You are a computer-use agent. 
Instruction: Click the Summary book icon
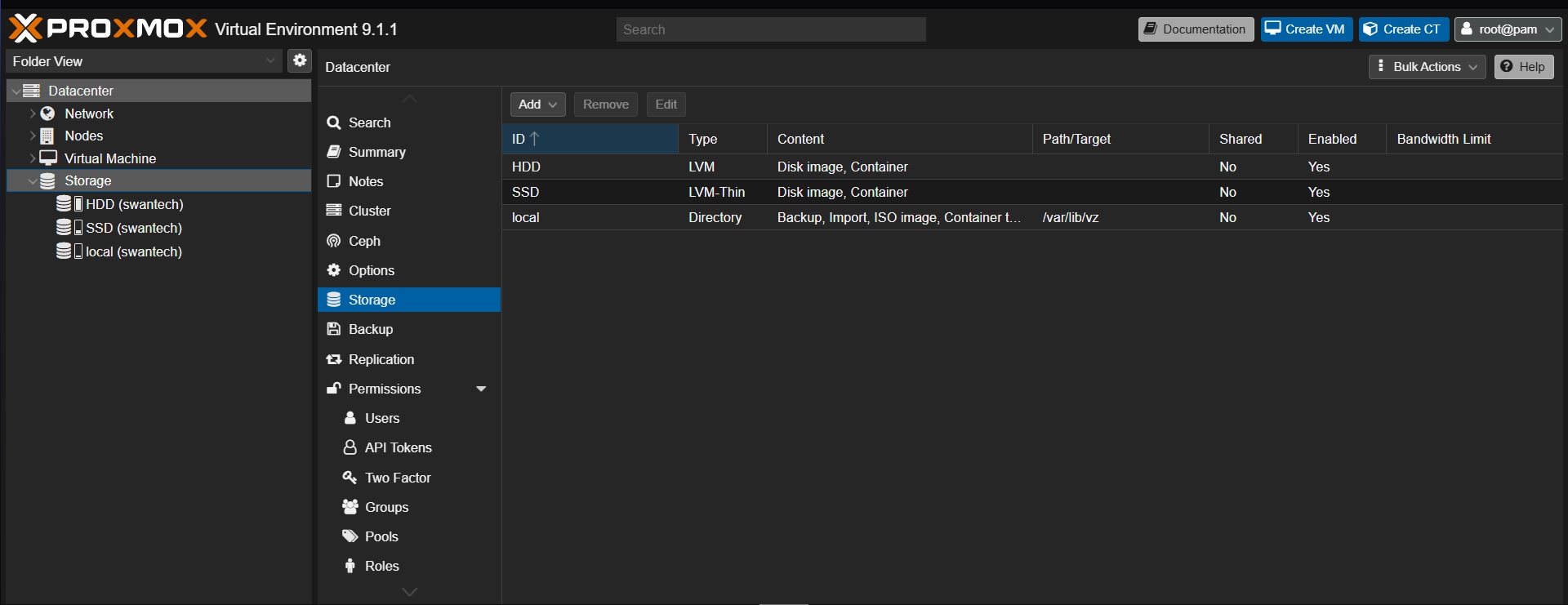click(x=333, y=152)
